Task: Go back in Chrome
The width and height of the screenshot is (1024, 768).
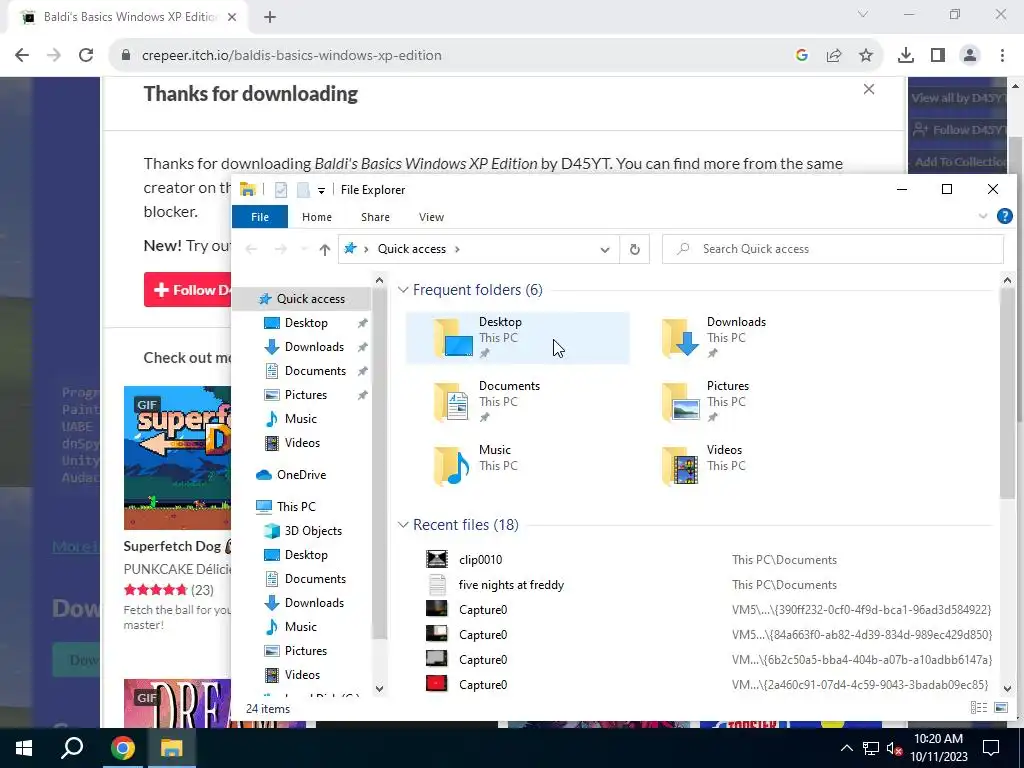Action: pos(22,56)
